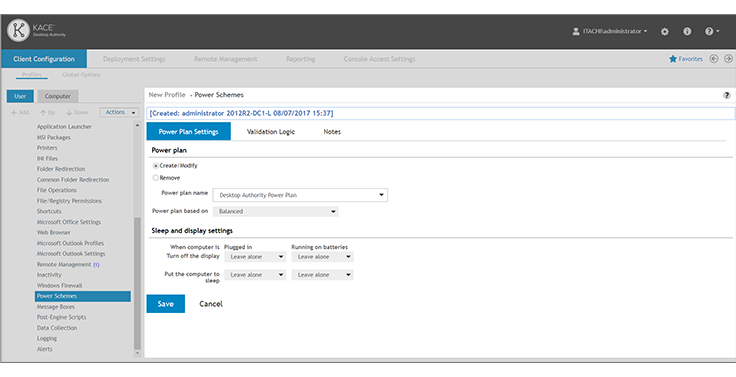
Task: Open Turn off display on batteries dropdown
Action: [x=322, y=257]
